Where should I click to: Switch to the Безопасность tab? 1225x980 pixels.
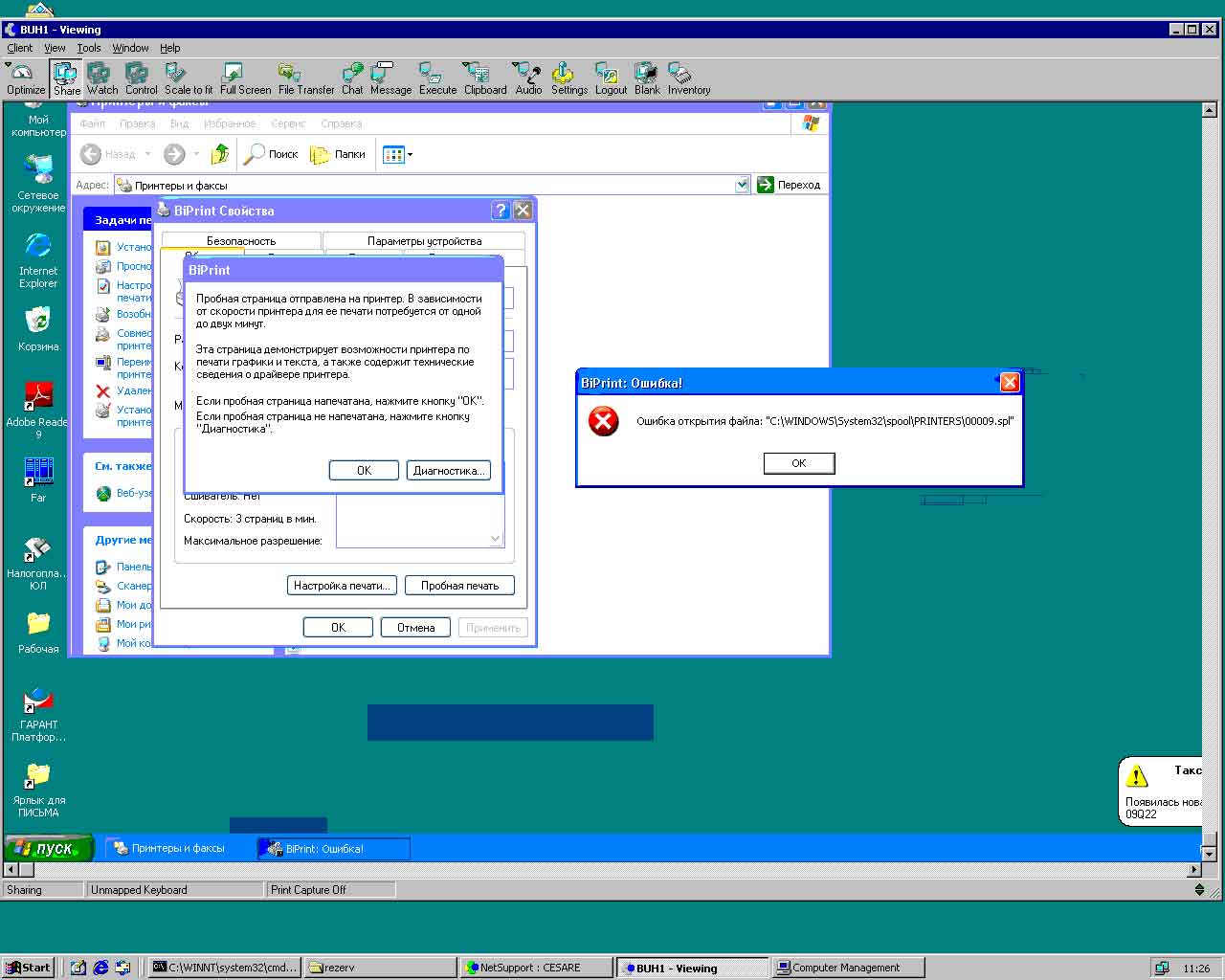(x=241, y=241)
